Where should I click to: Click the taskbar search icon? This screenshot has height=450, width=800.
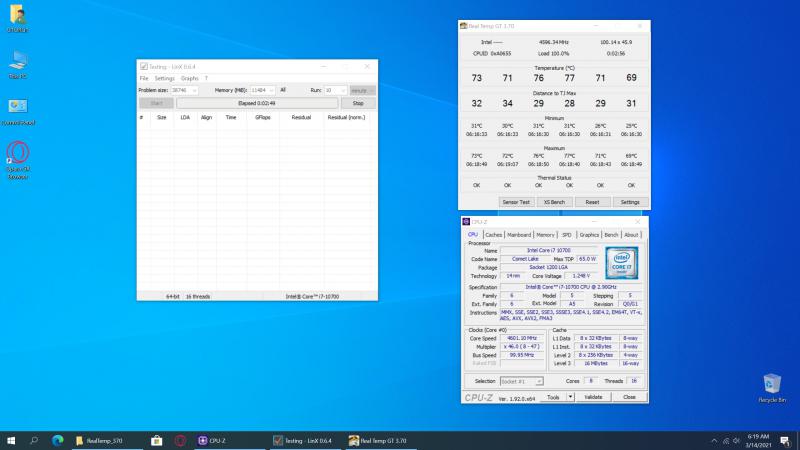point(34,440)
